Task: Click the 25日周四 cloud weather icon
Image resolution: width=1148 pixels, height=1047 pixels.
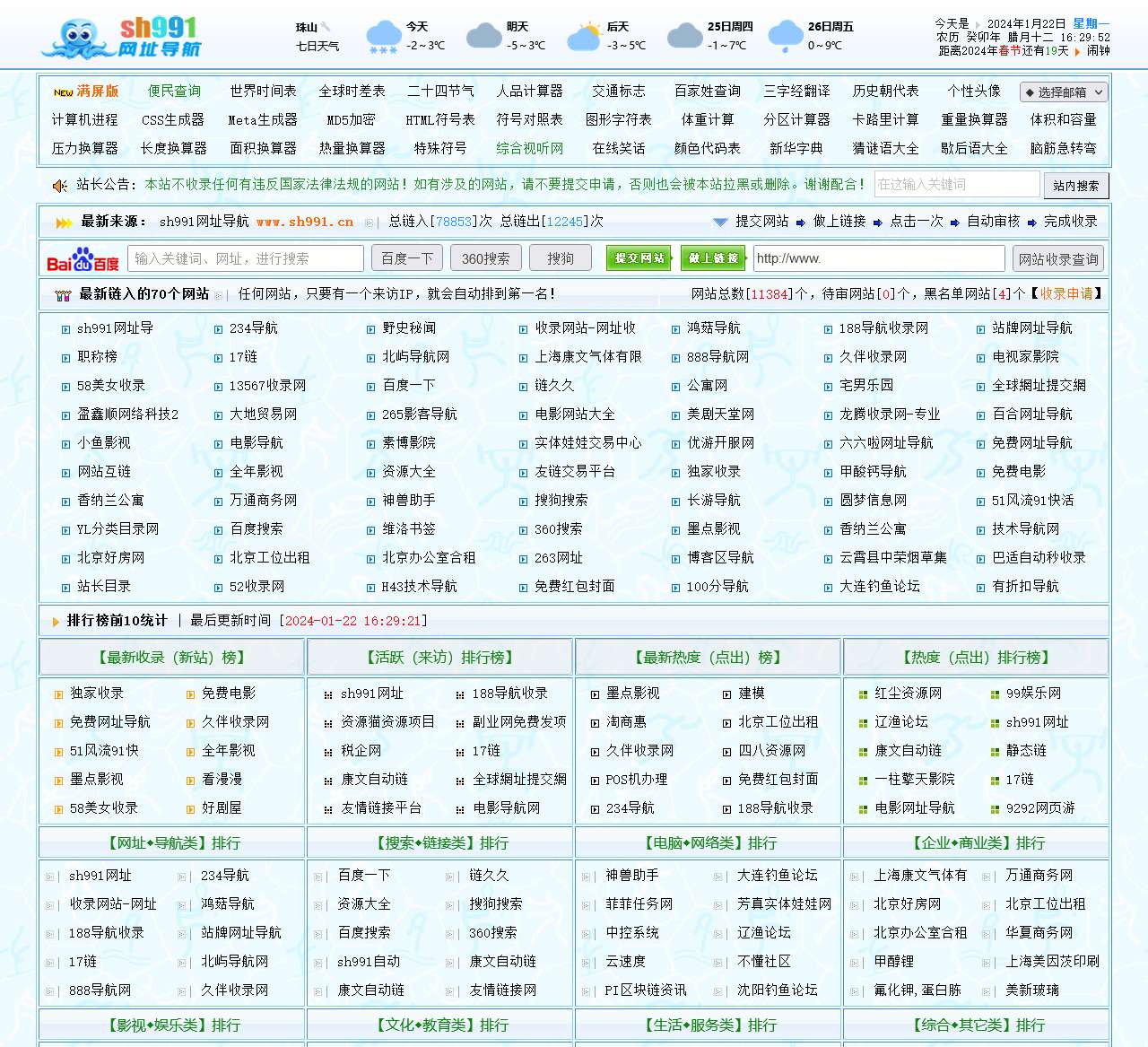Action: pos(685,36)
